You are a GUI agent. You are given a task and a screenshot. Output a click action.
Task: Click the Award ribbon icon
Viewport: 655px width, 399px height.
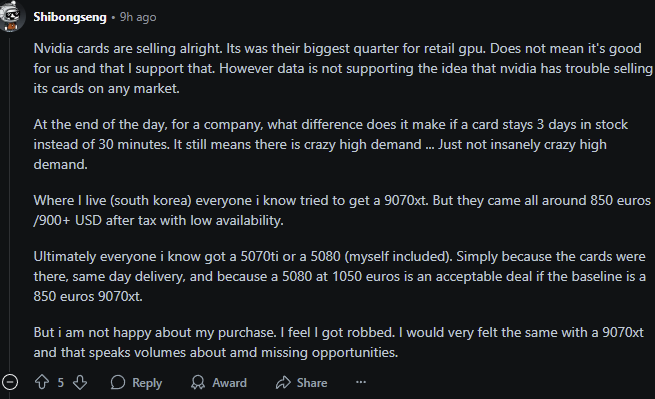coord(198,382)
